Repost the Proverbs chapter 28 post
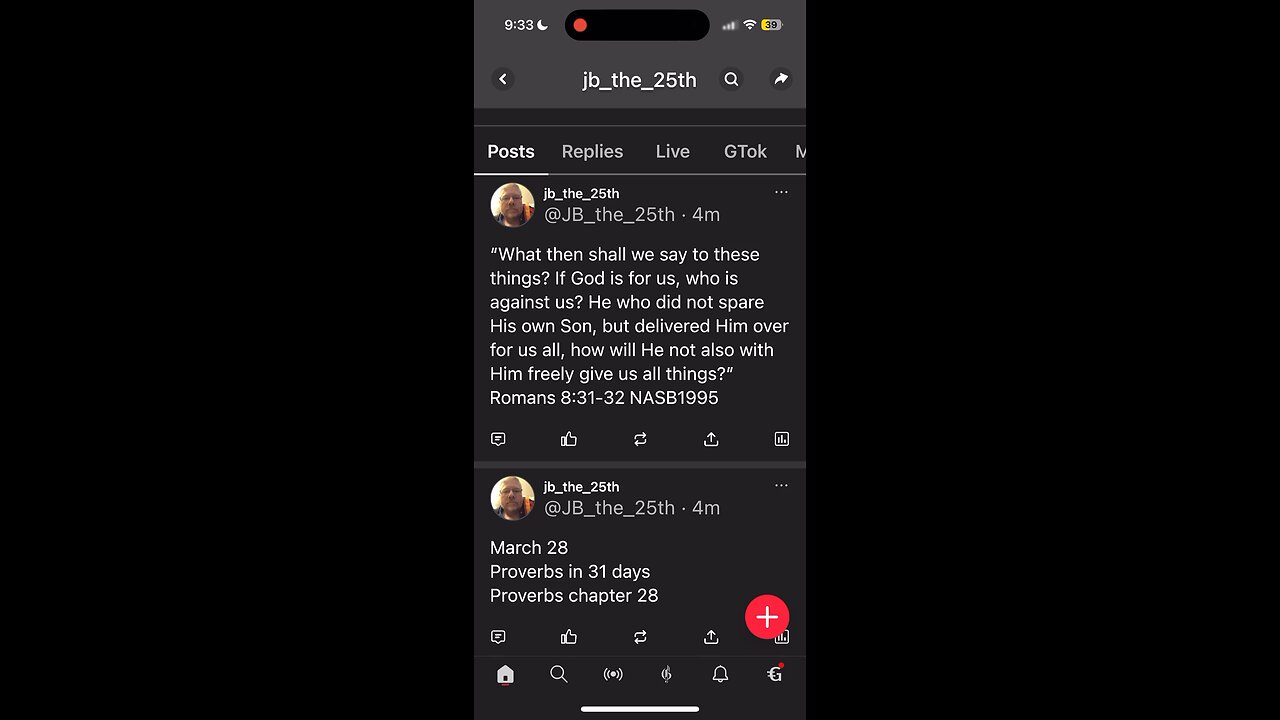This screenshot has height=720, width=1280. 640,637
